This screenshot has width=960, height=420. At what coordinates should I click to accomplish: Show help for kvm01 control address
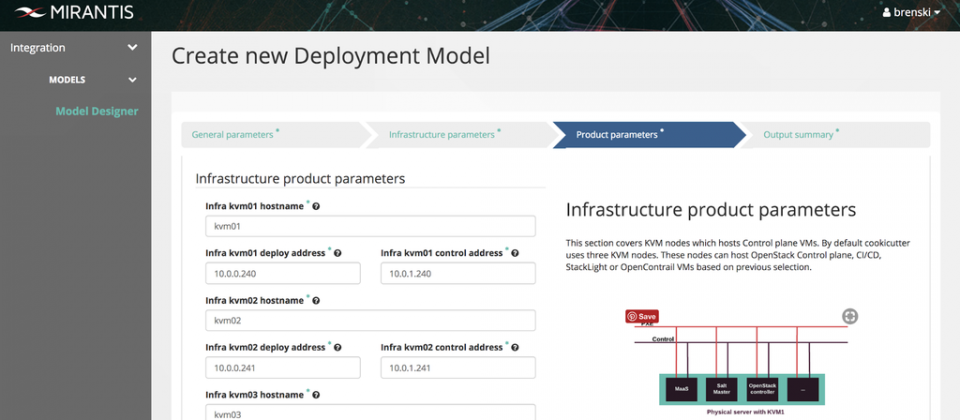coord(515,253)
